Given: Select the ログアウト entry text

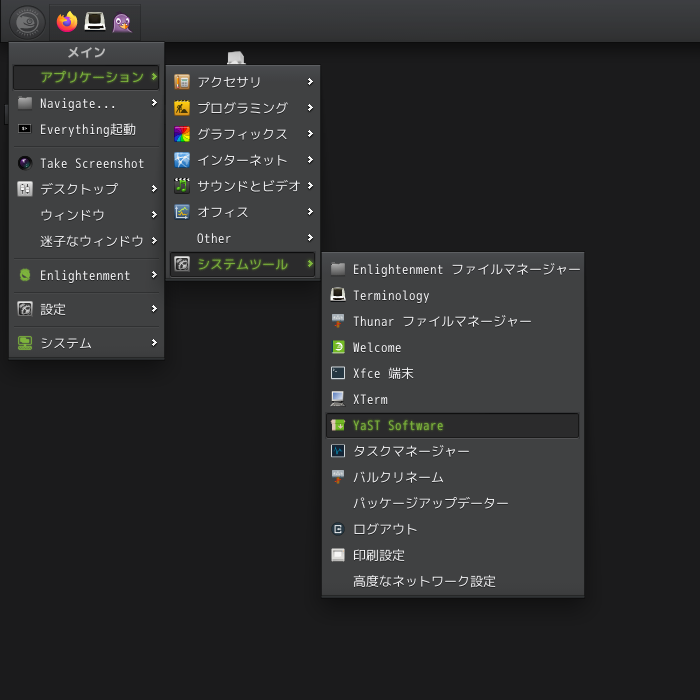Looking at the screenshot, I should click(x=385, y=529).
